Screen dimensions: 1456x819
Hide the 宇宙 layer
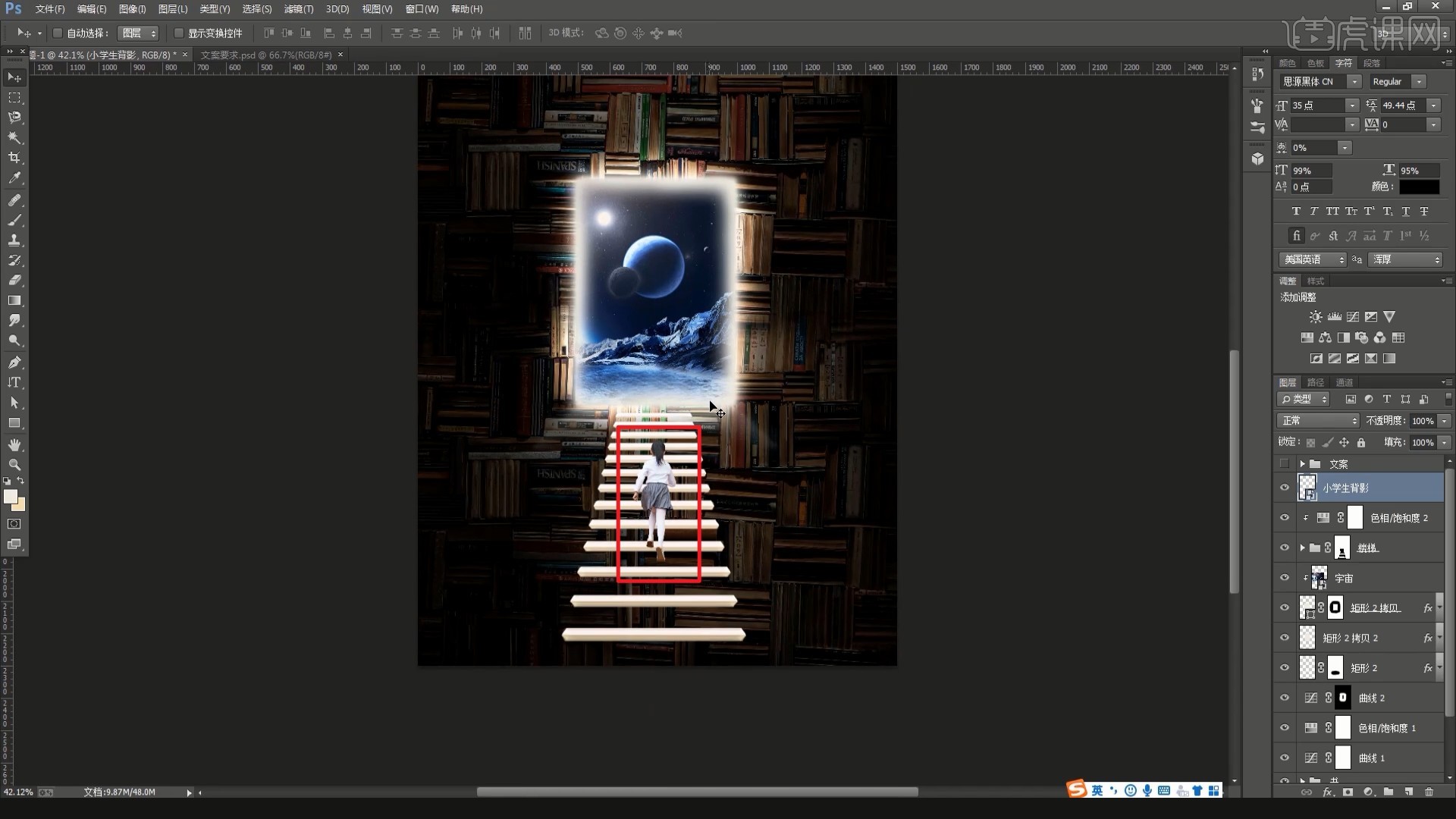tap(1284, 578)
